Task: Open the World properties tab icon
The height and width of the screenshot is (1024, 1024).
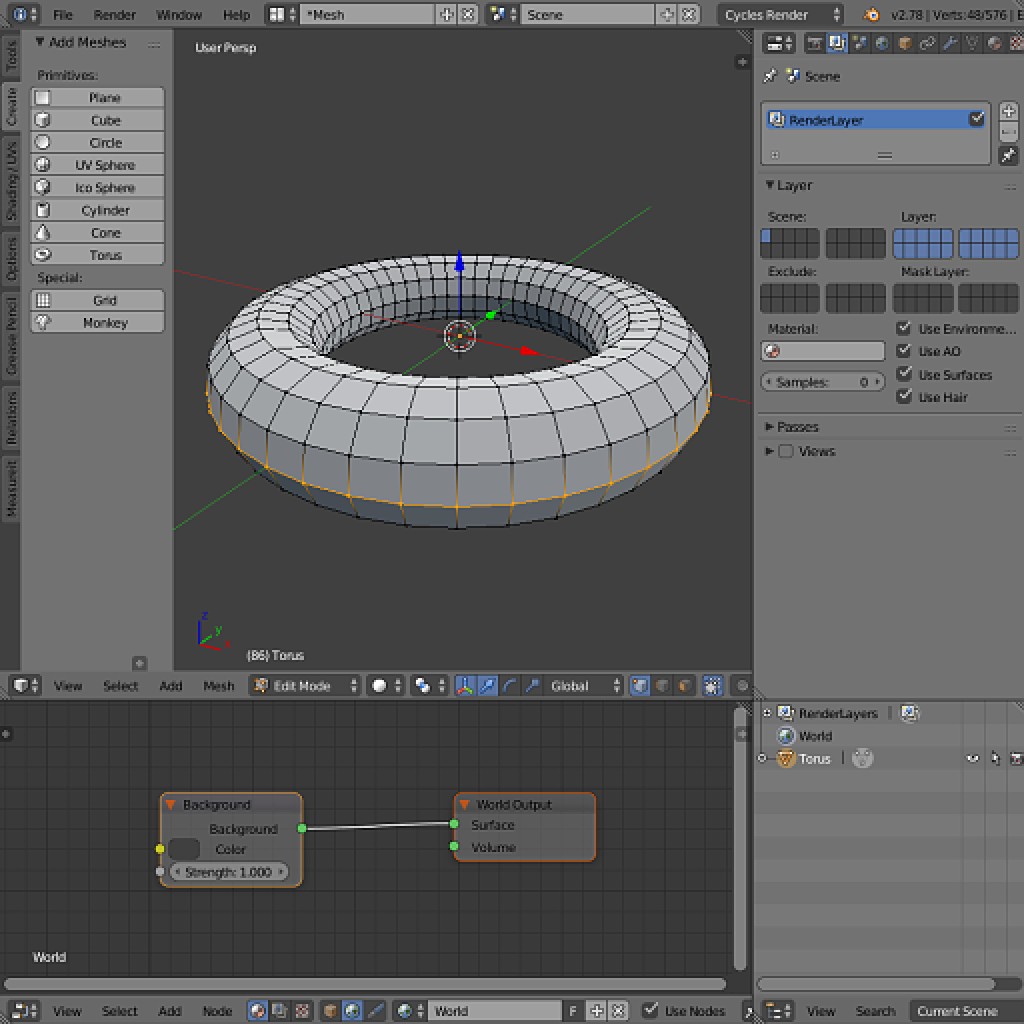Action: pyautogui.click(x=882, y=43)
